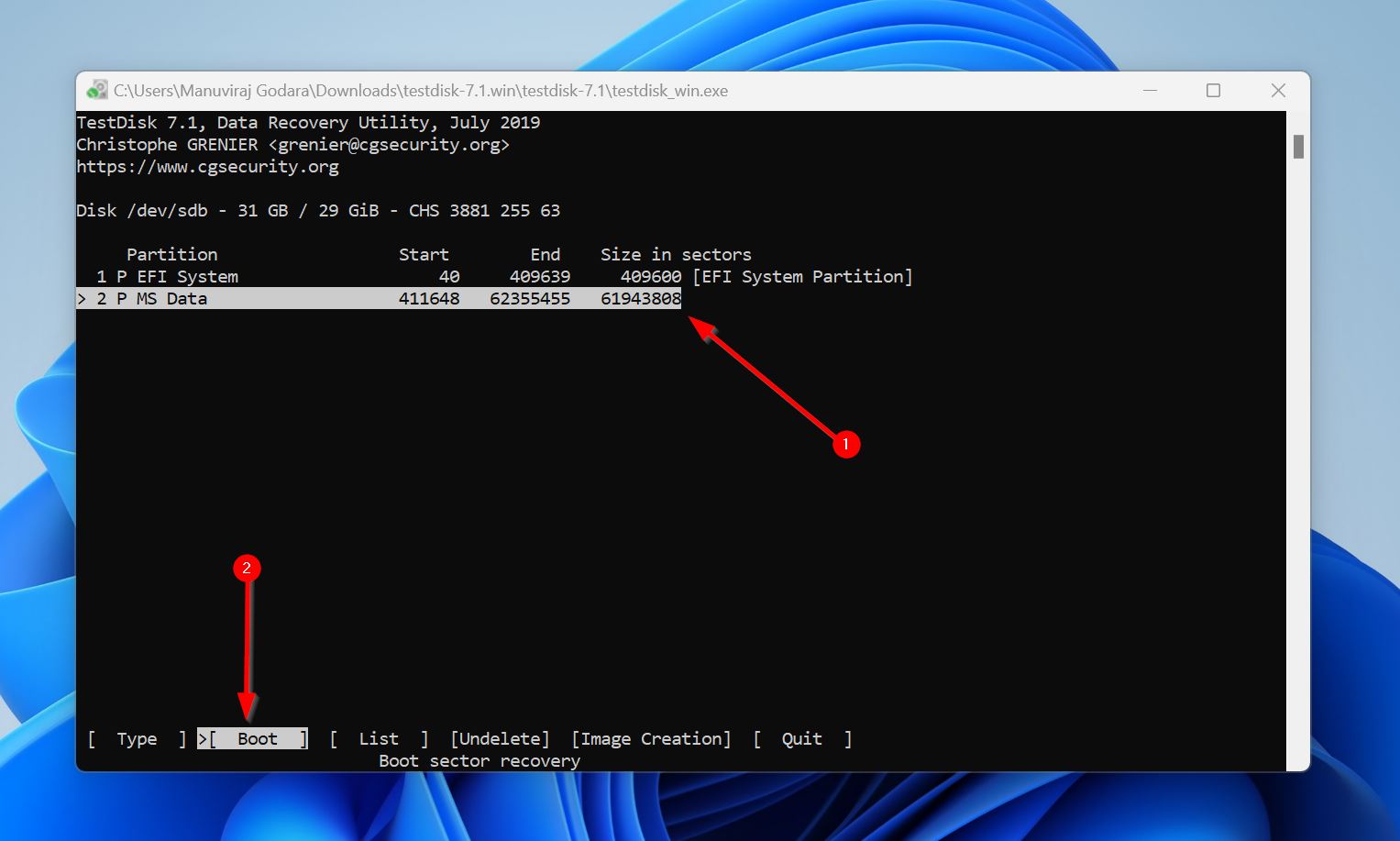Click the 'TestDisk 7.1, Data Recovery Utility' line

pos(308,123)
